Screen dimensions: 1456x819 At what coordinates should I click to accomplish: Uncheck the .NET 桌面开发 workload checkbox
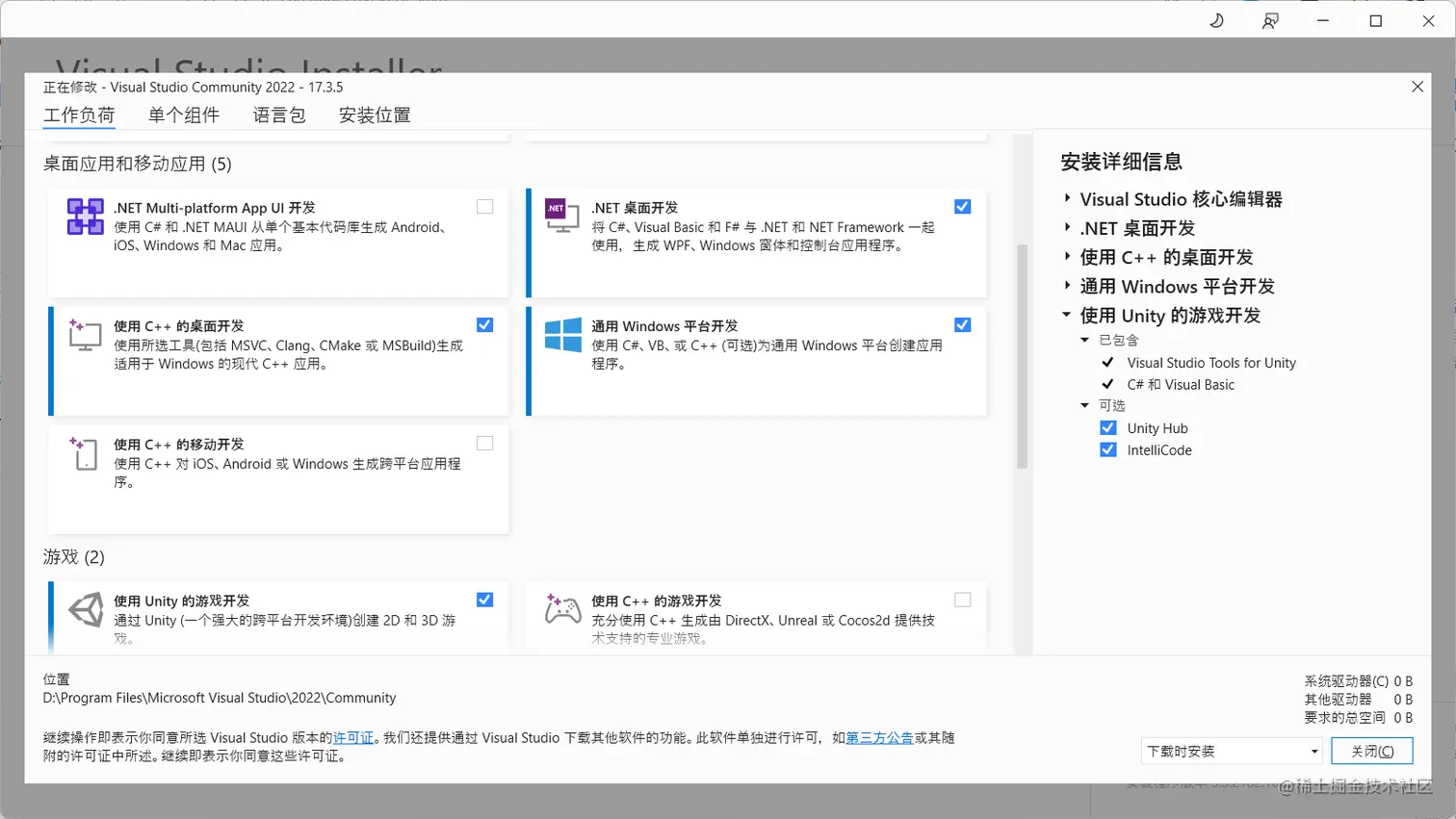click(963, 207)
